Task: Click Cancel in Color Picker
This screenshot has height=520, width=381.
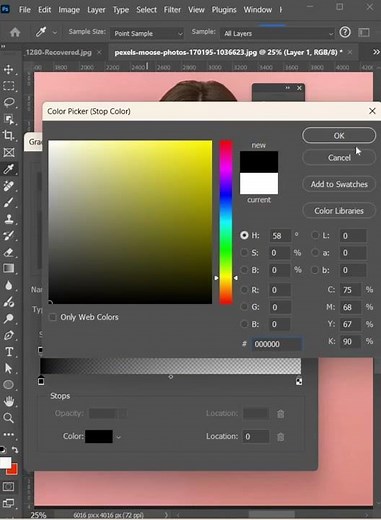Action: (339, 158)
